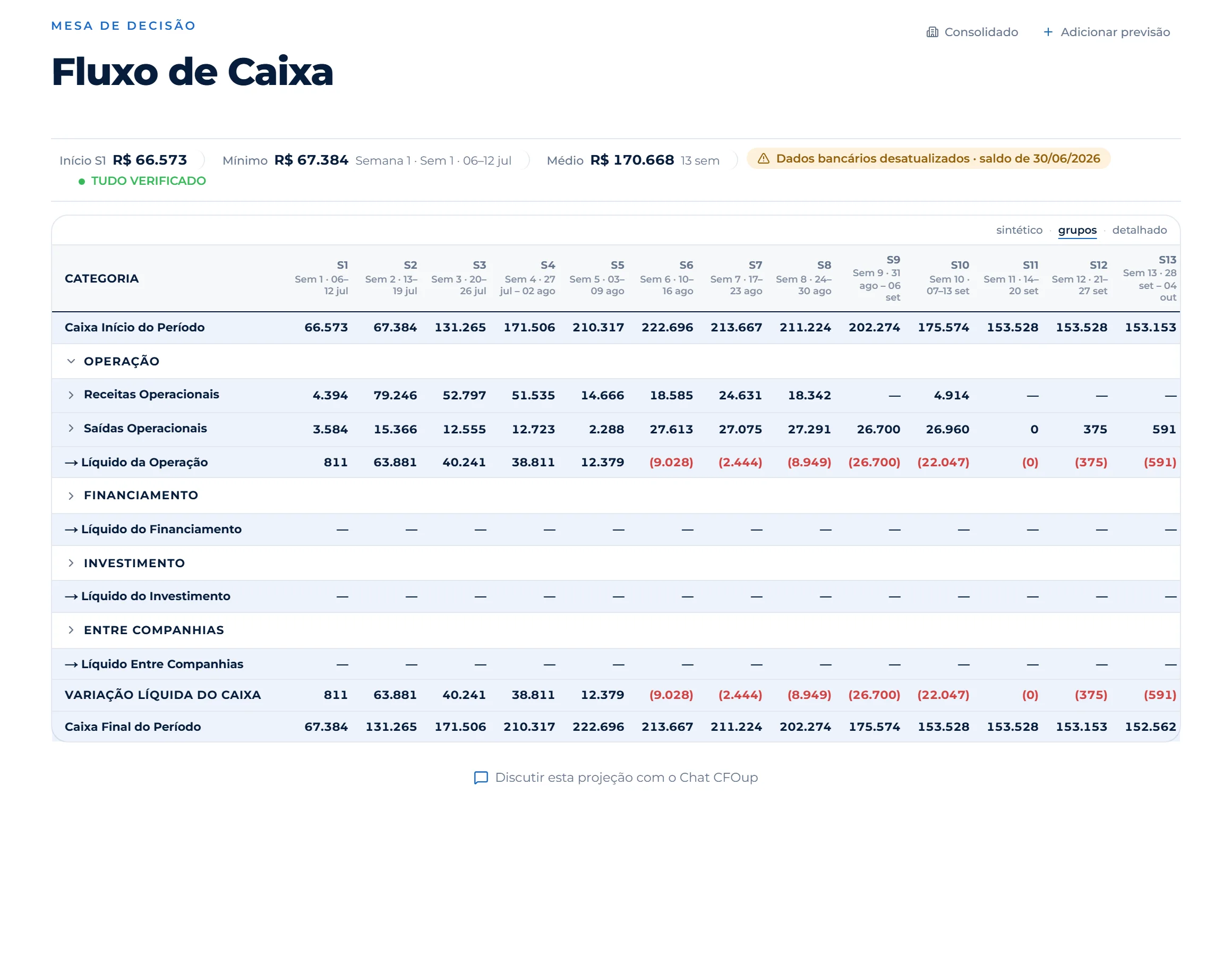This screenshot has height=956, width=1232.
Task: Click Saídas Operacionais S12 value 375
Action: click(1095, 429)
